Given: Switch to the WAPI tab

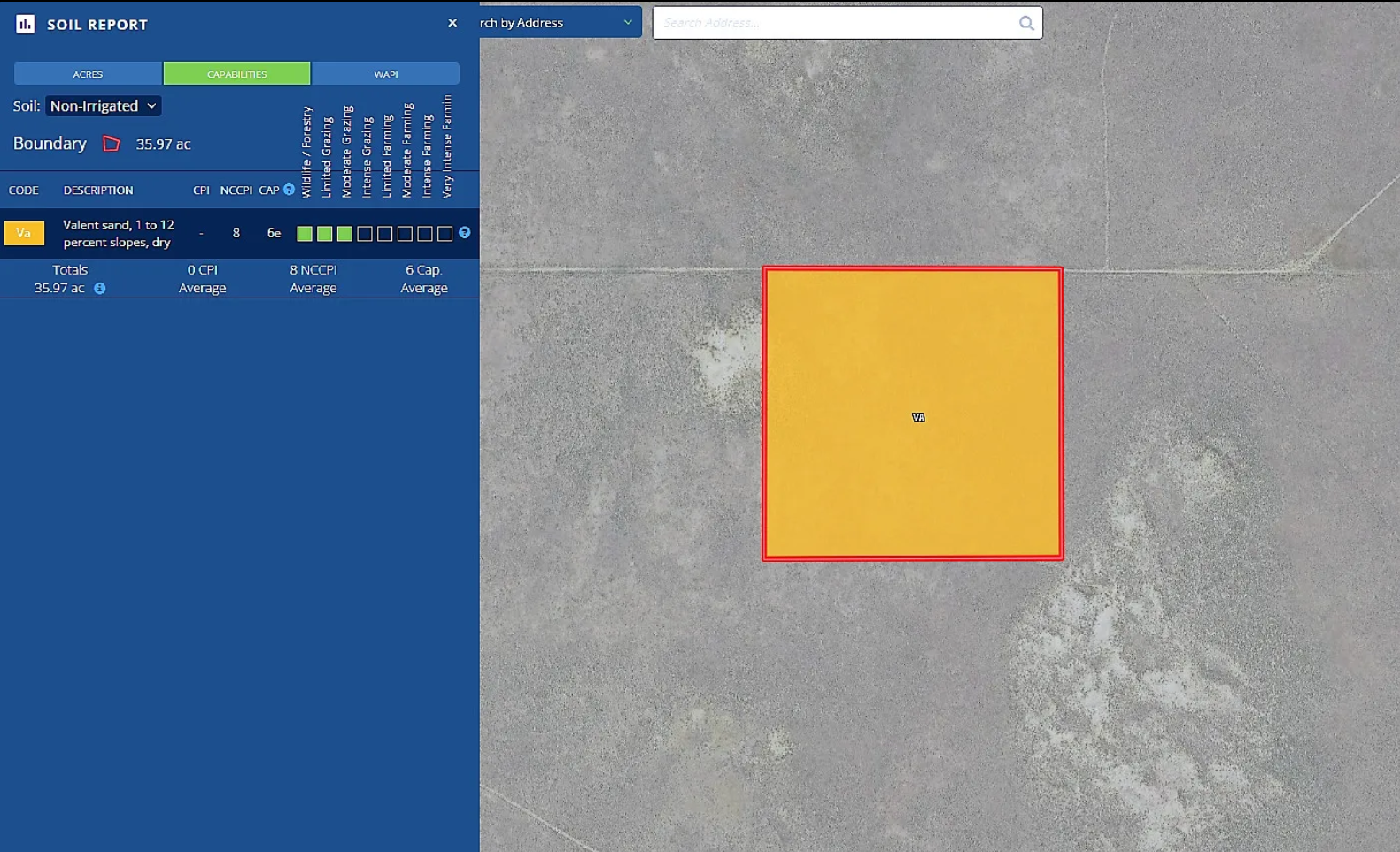Looking at the screenshot, I should (385, 74).
